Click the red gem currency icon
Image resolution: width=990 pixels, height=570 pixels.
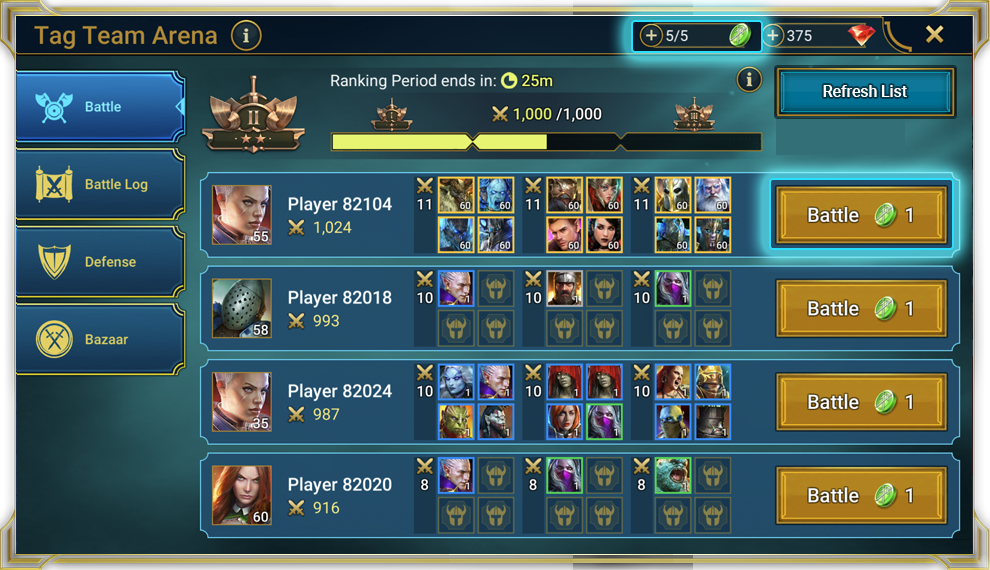pyautogui.click(x=861, y=35)
